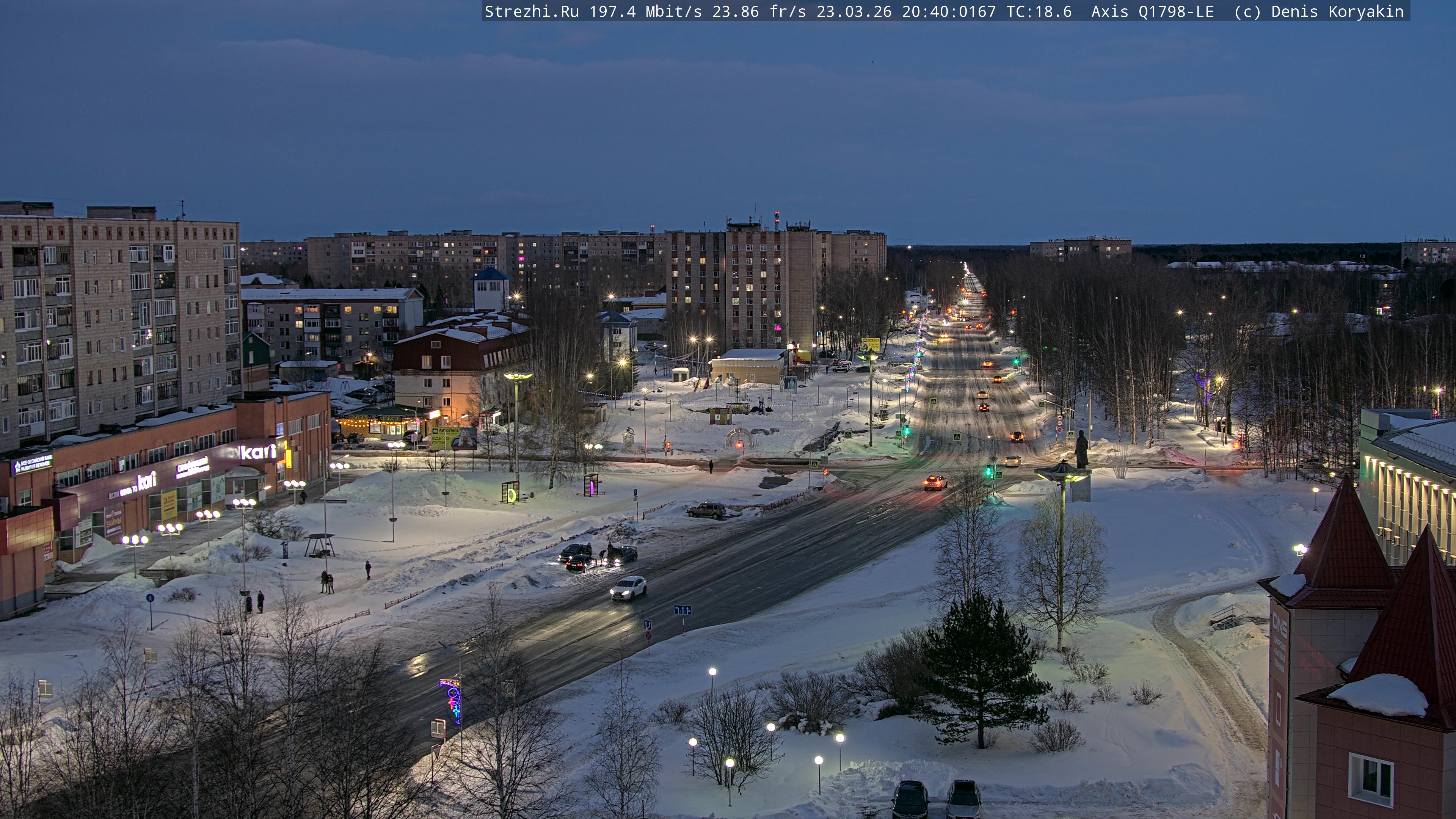The height and width of the screenshot is (819, 1456).
Task: Click the large kari sign on corner
Action: pyautogui.click(x=258, y=452)
